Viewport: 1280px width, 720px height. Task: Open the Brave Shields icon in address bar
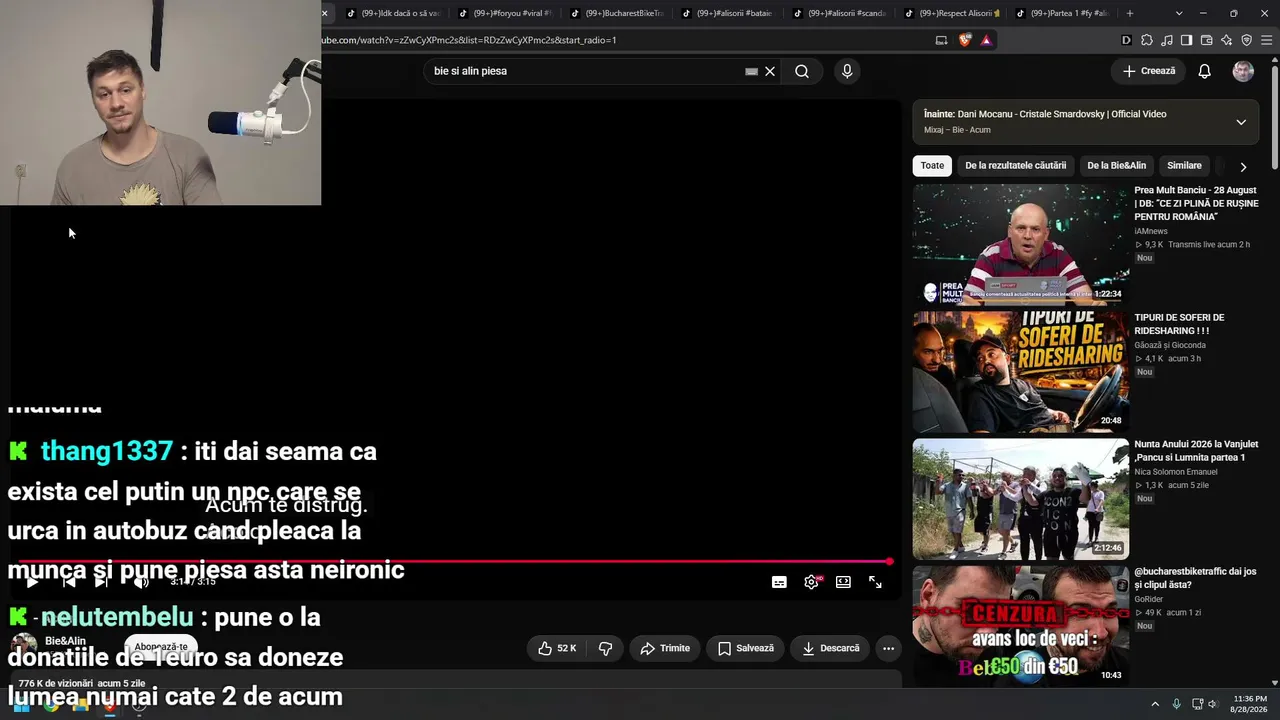(965, 40)
